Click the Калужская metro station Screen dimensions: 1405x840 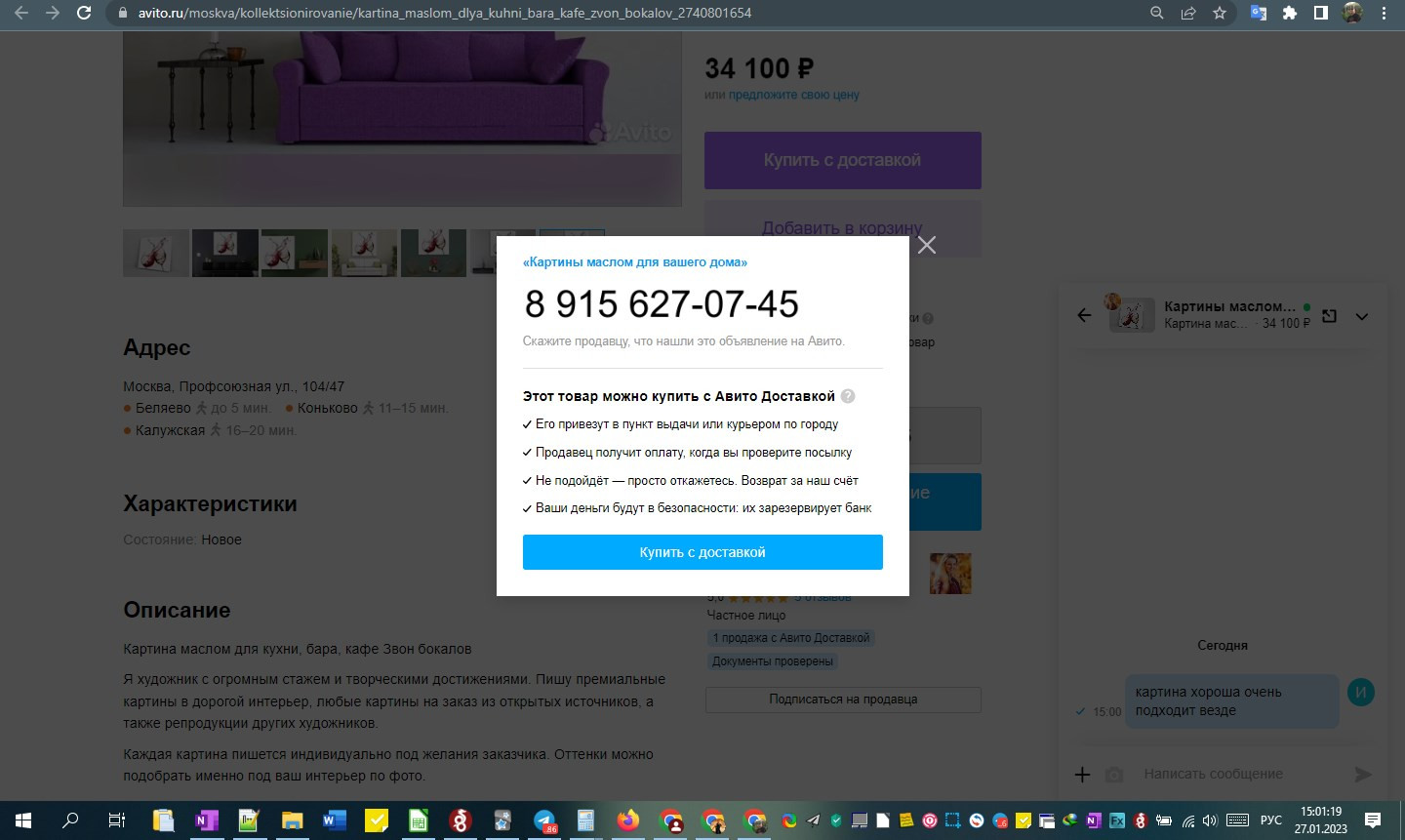pos(171,430)
